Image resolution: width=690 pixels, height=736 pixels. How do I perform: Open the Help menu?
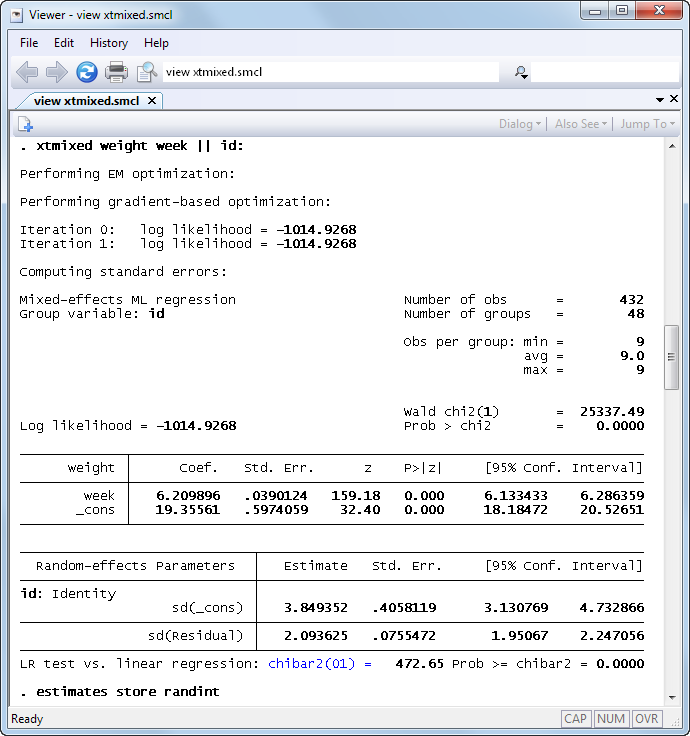pos(156,43)
